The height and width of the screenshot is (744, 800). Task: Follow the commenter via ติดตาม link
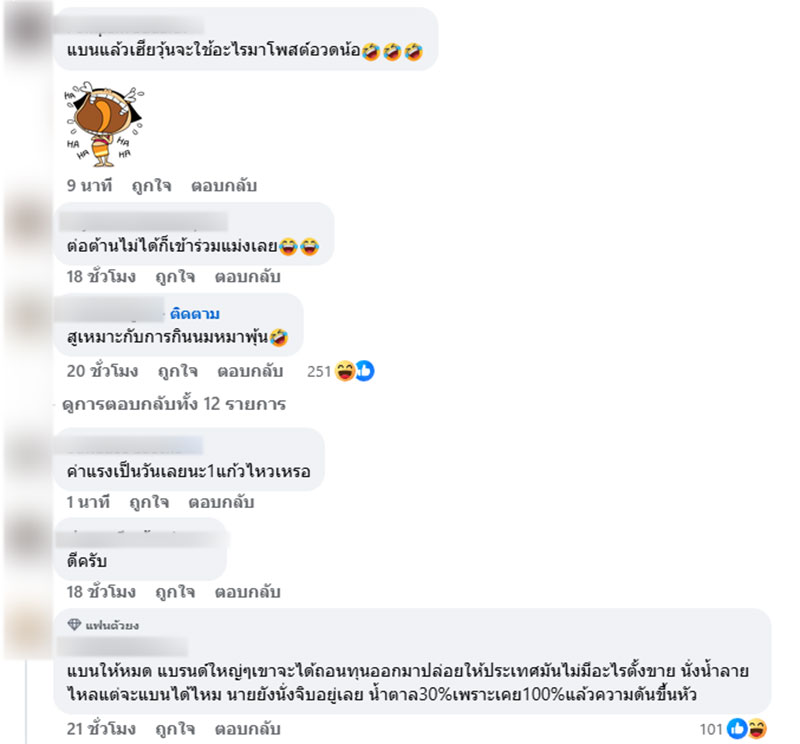(x=194, y=313)
